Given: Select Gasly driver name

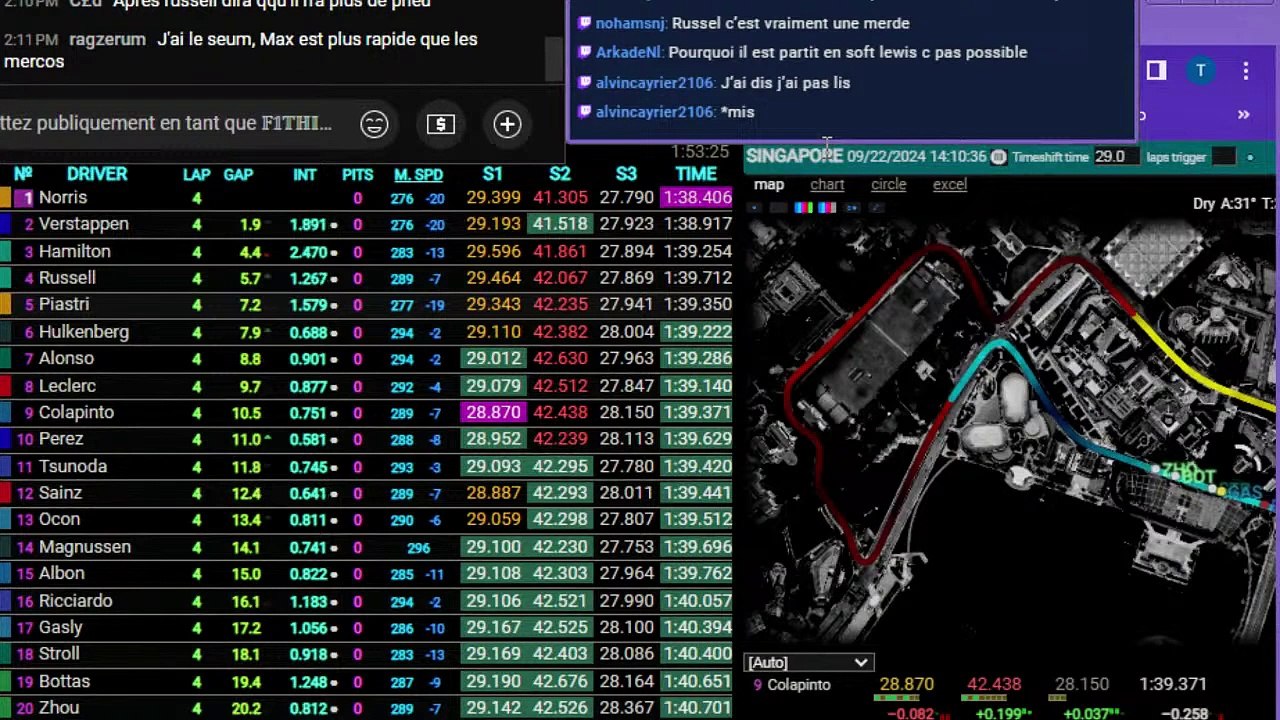Looking at the screenshot, I should pyautogui.click(x=60, y=627).
